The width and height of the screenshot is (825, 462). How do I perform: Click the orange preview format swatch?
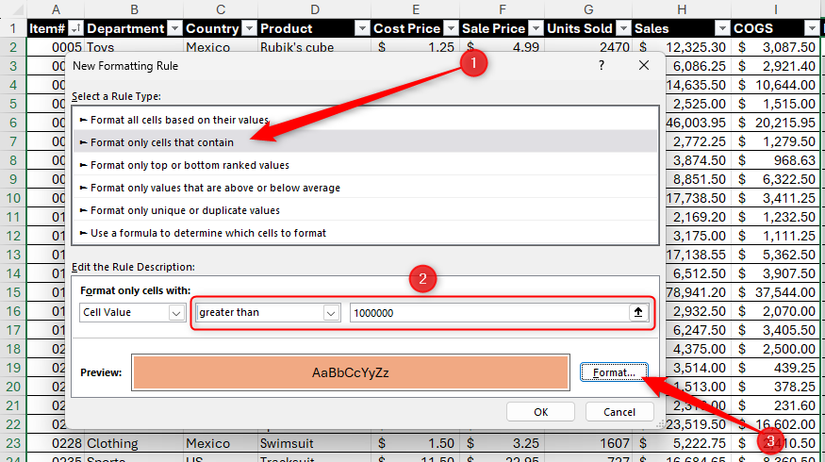350,373
